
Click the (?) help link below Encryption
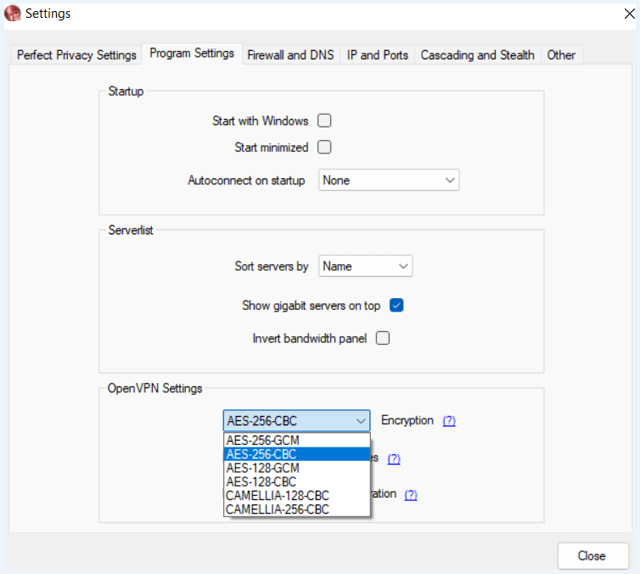(393, 458)
